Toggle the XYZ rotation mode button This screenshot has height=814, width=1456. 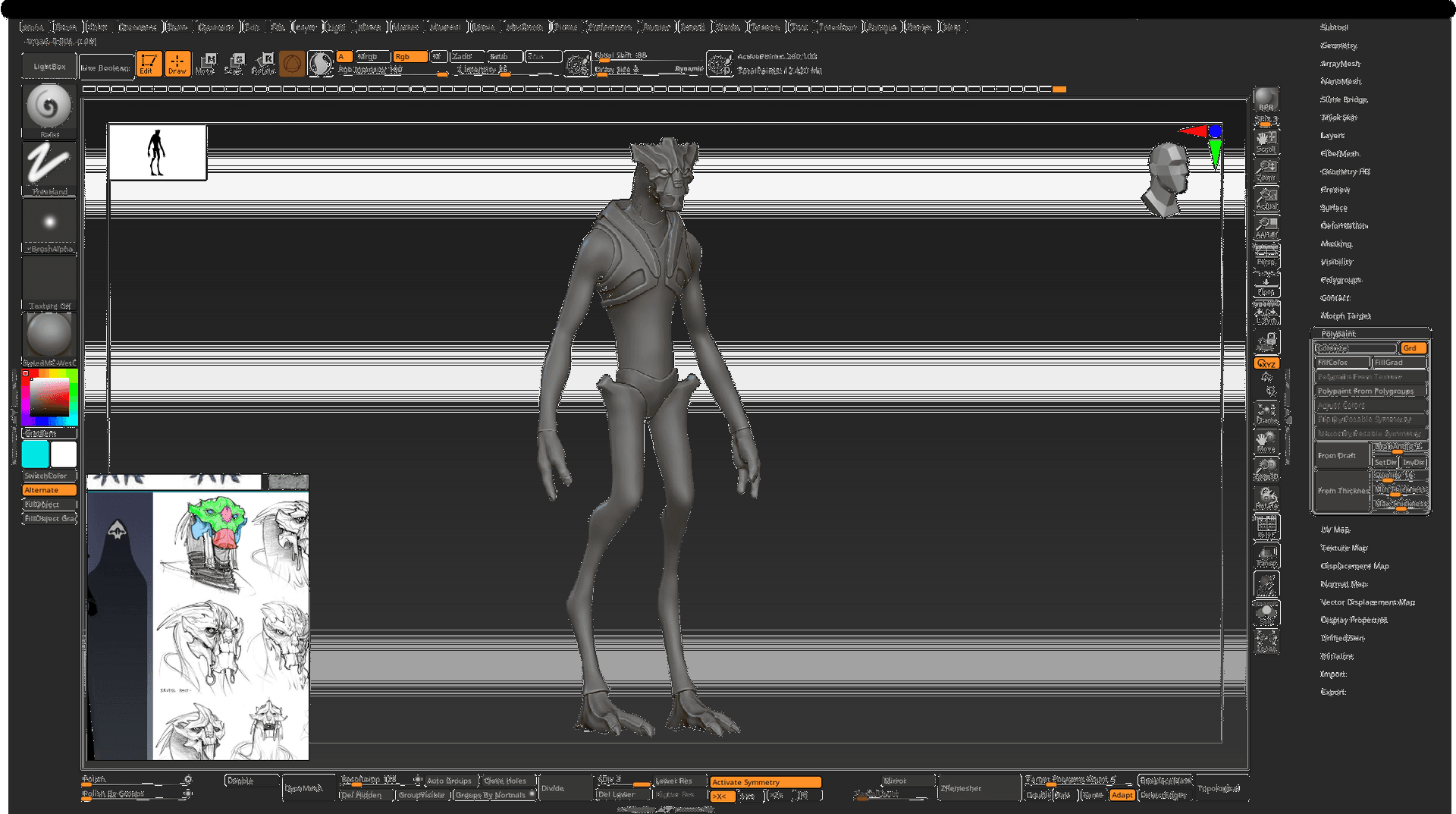1266,363
